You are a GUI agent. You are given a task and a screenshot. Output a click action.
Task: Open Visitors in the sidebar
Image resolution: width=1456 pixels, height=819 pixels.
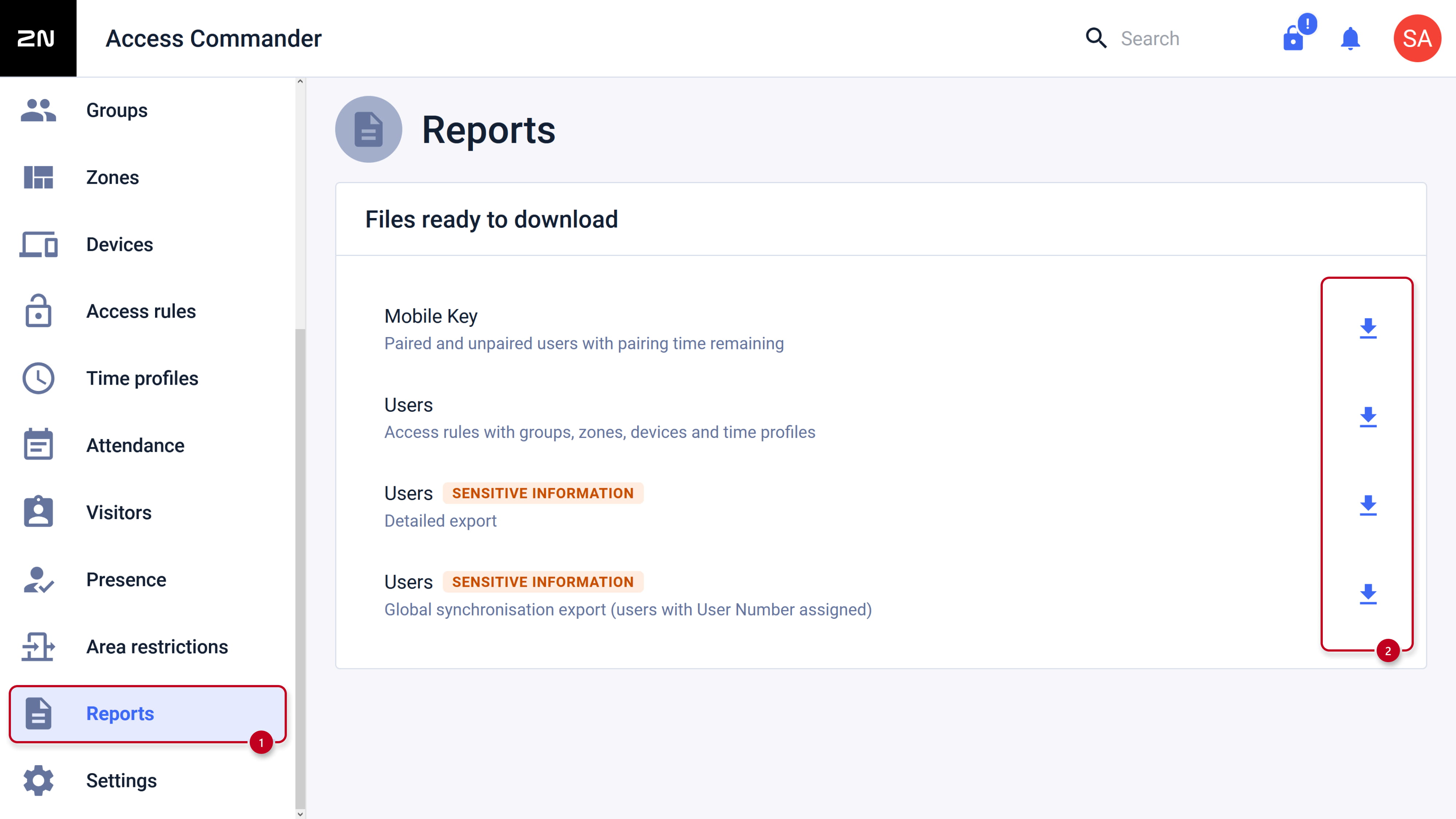tap(148, 512)
